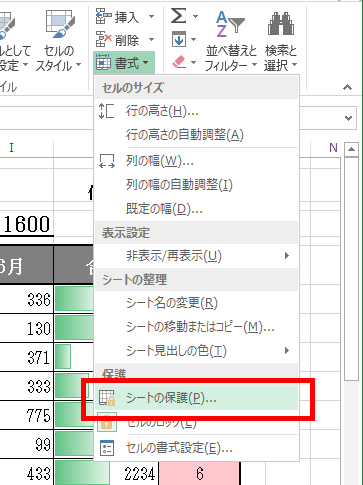Click the cell containing 1600
The image size is (363, 485).
pyautogui.click(x=27, y=224)
